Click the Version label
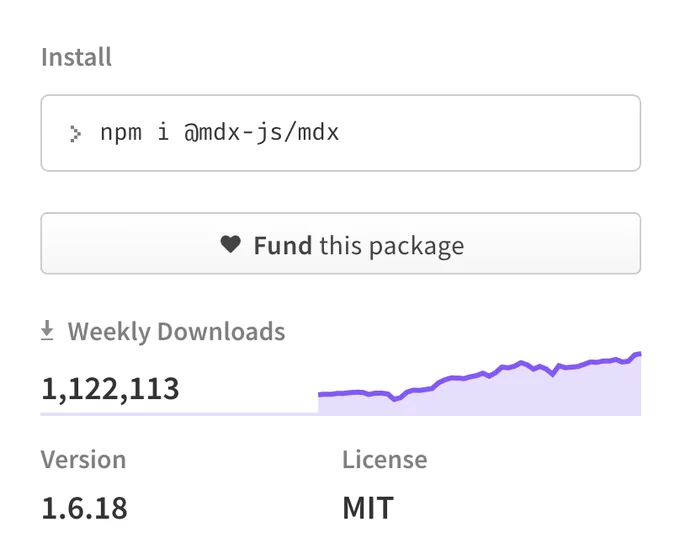This screenshot has height=549, width=680. tap(83, 460)
